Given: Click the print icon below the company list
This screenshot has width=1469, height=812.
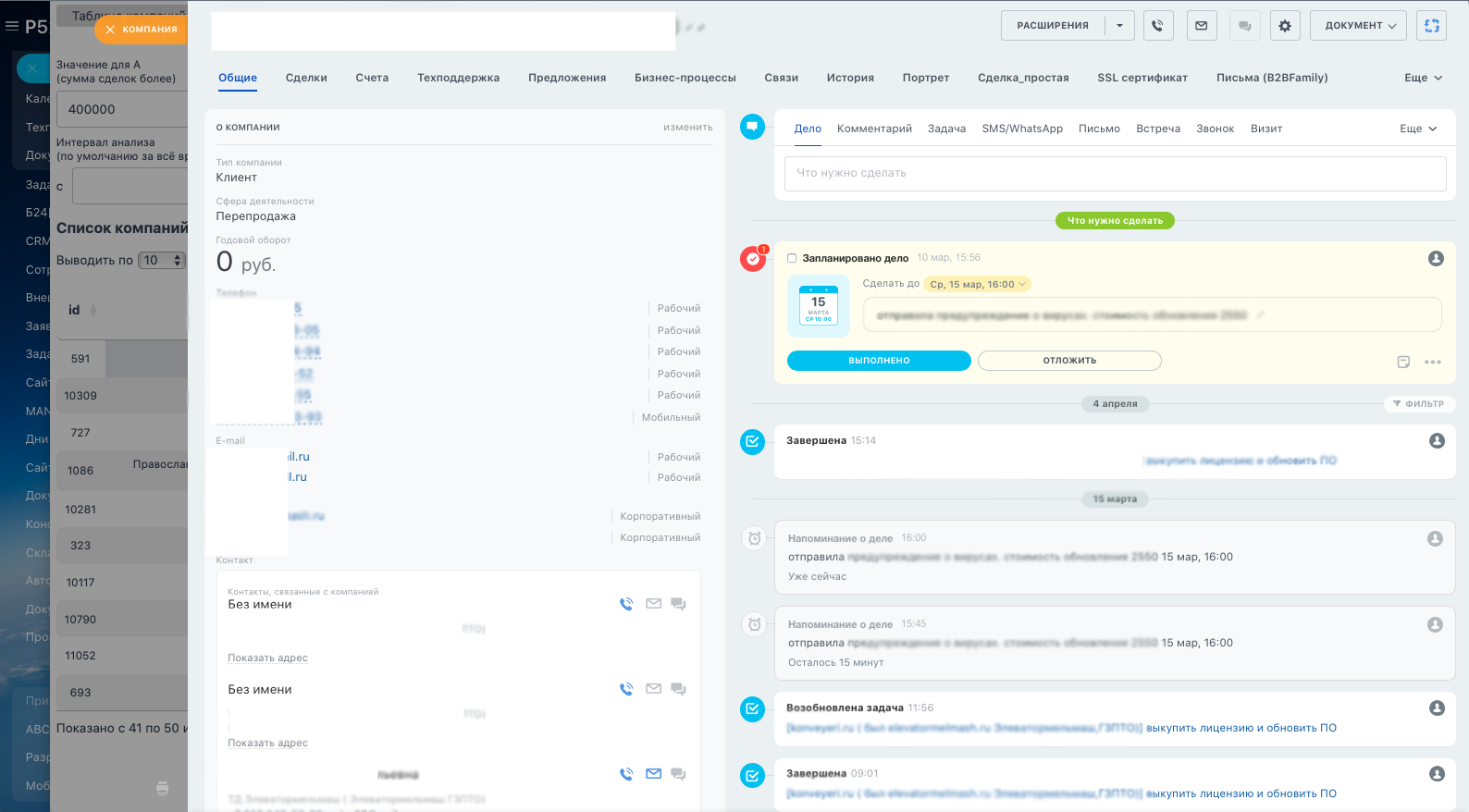Looking at the screenshot, I should click(163, 788).
